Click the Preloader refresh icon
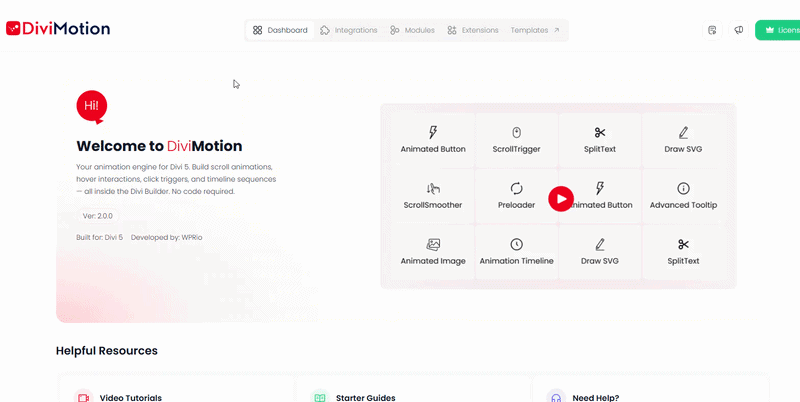The width and height of the screenshot is (800, 402). (516, 188)
